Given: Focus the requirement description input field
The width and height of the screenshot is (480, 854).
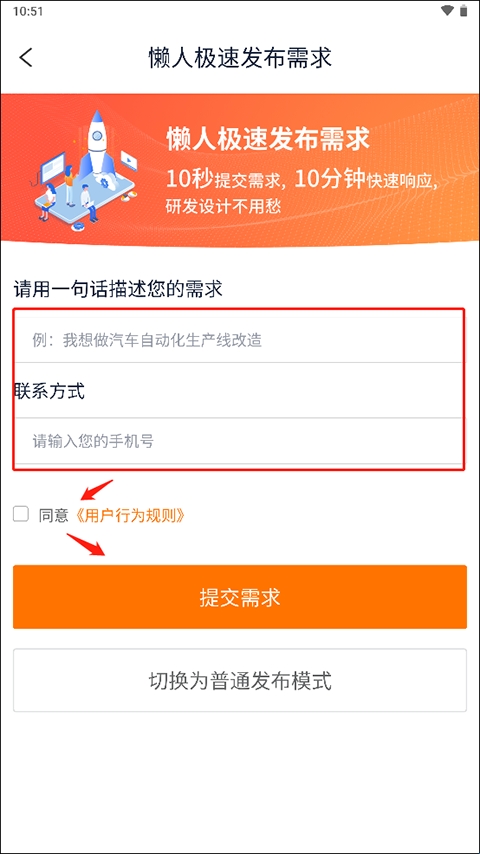Looking at the screenshot, I should click(x=239, y=340).
